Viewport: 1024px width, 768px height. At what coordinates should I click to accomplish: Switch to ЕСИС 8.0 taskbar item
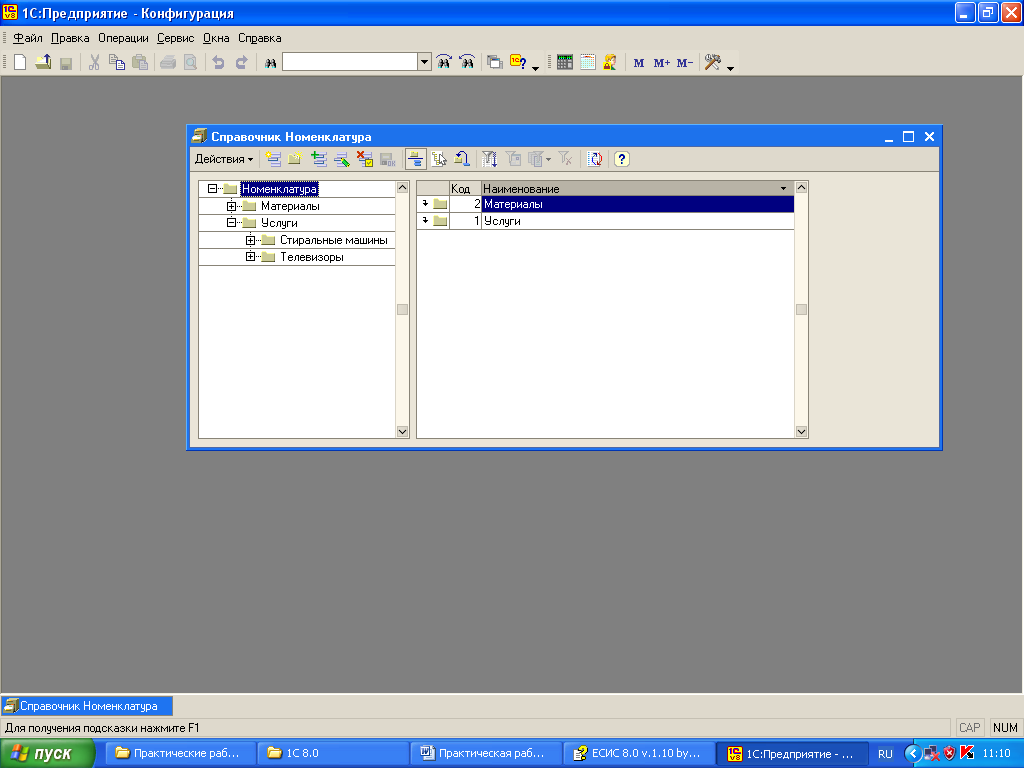click(638, 754)
